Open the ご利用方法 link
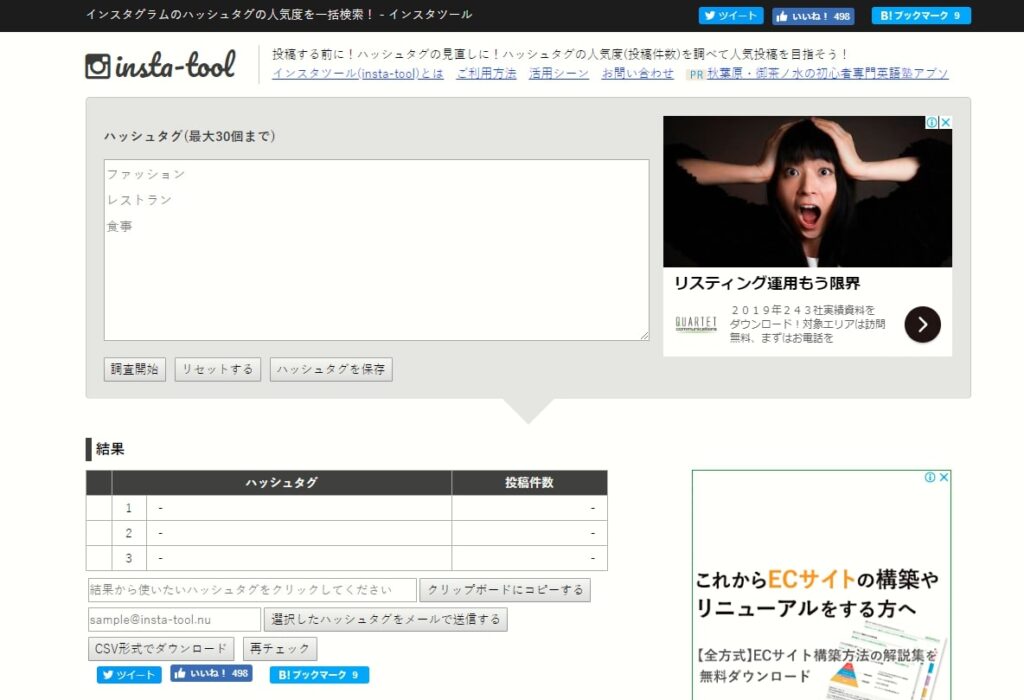The height and width of the screenshot is (700, 1024). (x=487, y=74)
